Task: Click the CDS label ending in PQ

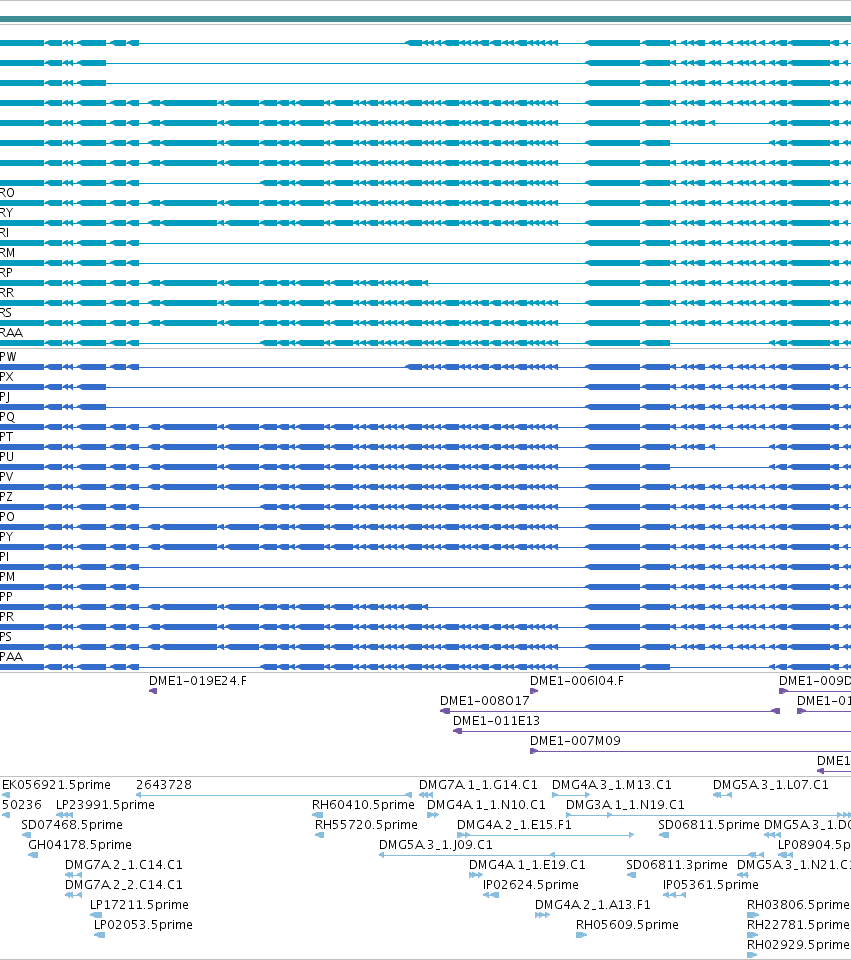Action: point(7,418)
